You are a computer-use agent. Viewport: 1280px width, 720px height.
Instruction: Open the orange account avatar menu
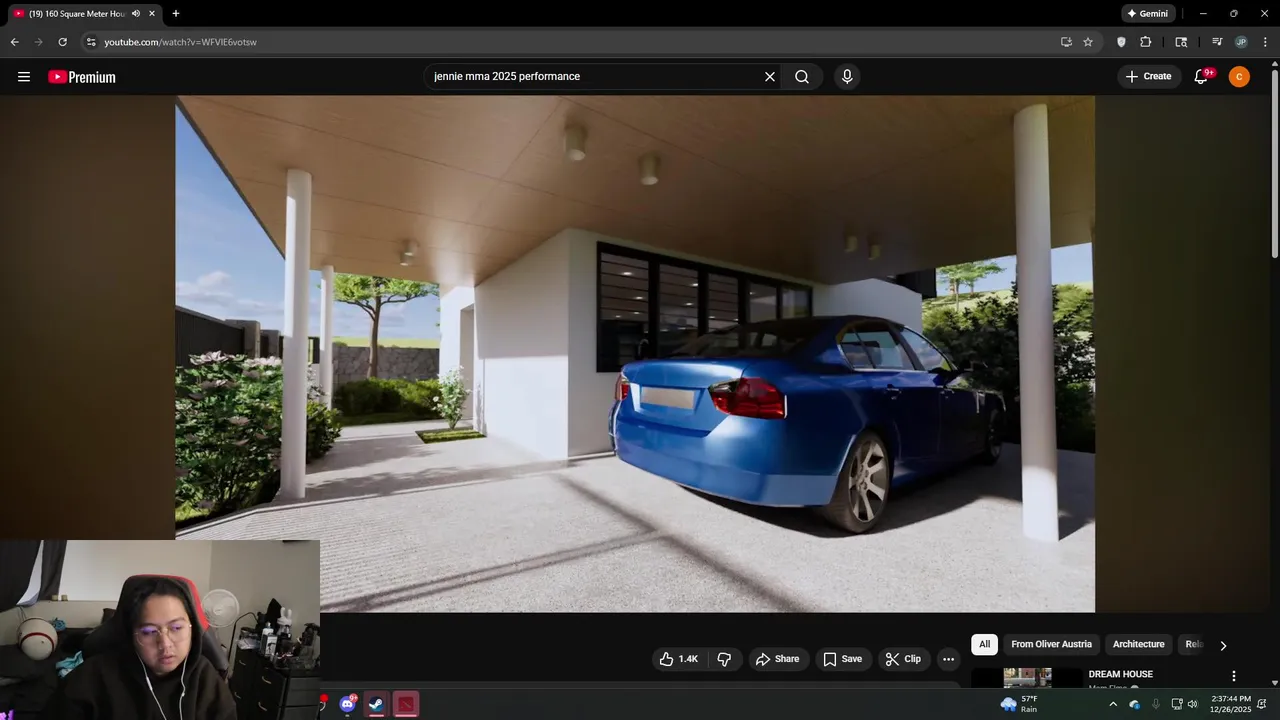point(1239,77)
